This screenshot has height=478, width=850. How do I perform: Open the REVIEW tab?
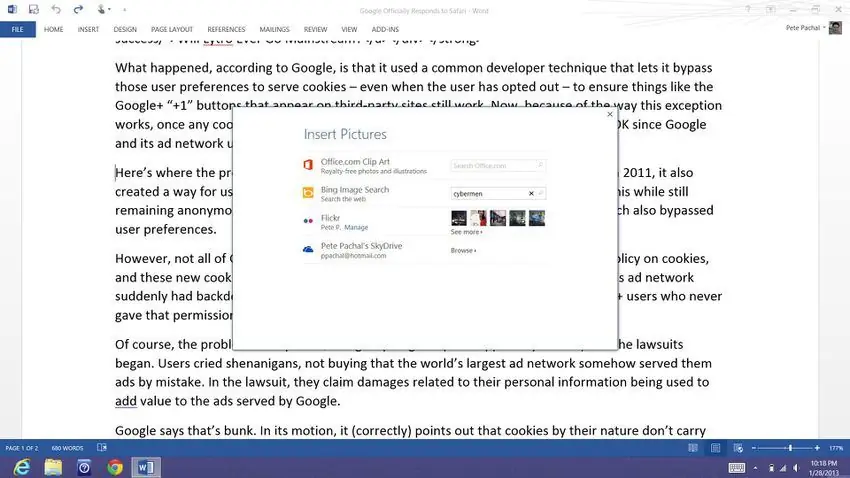click(x=315, y=29)
